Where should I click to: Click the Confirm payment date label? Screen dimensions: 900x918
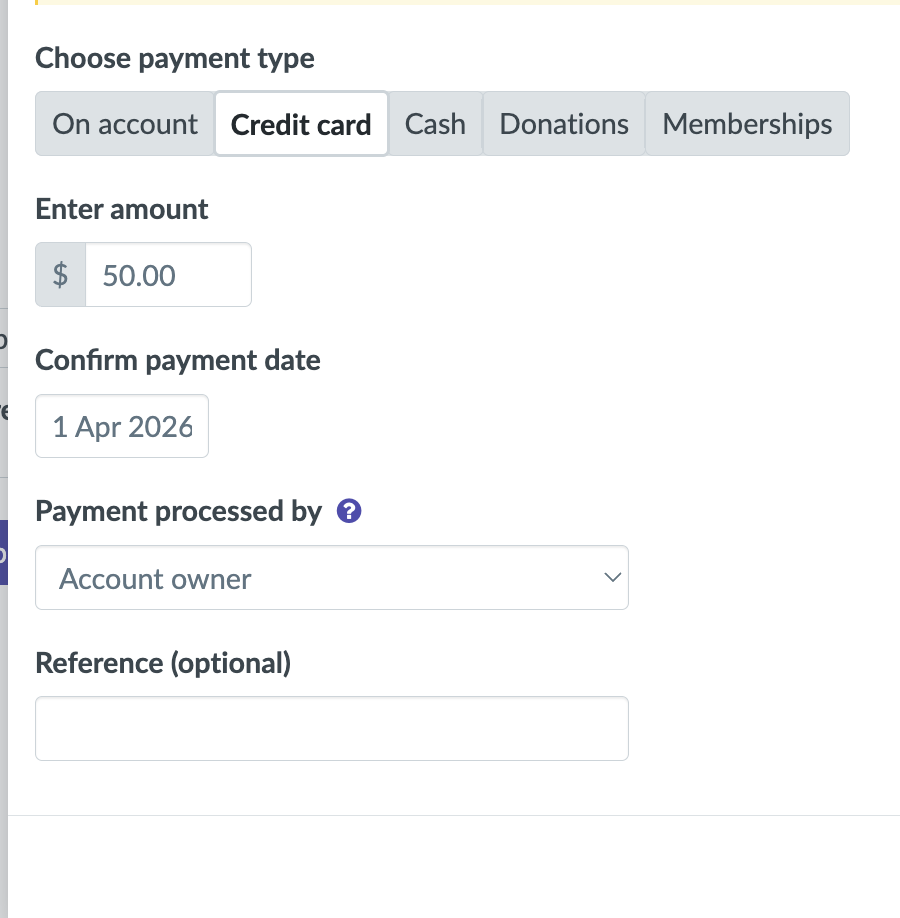(x=178, y=360)
